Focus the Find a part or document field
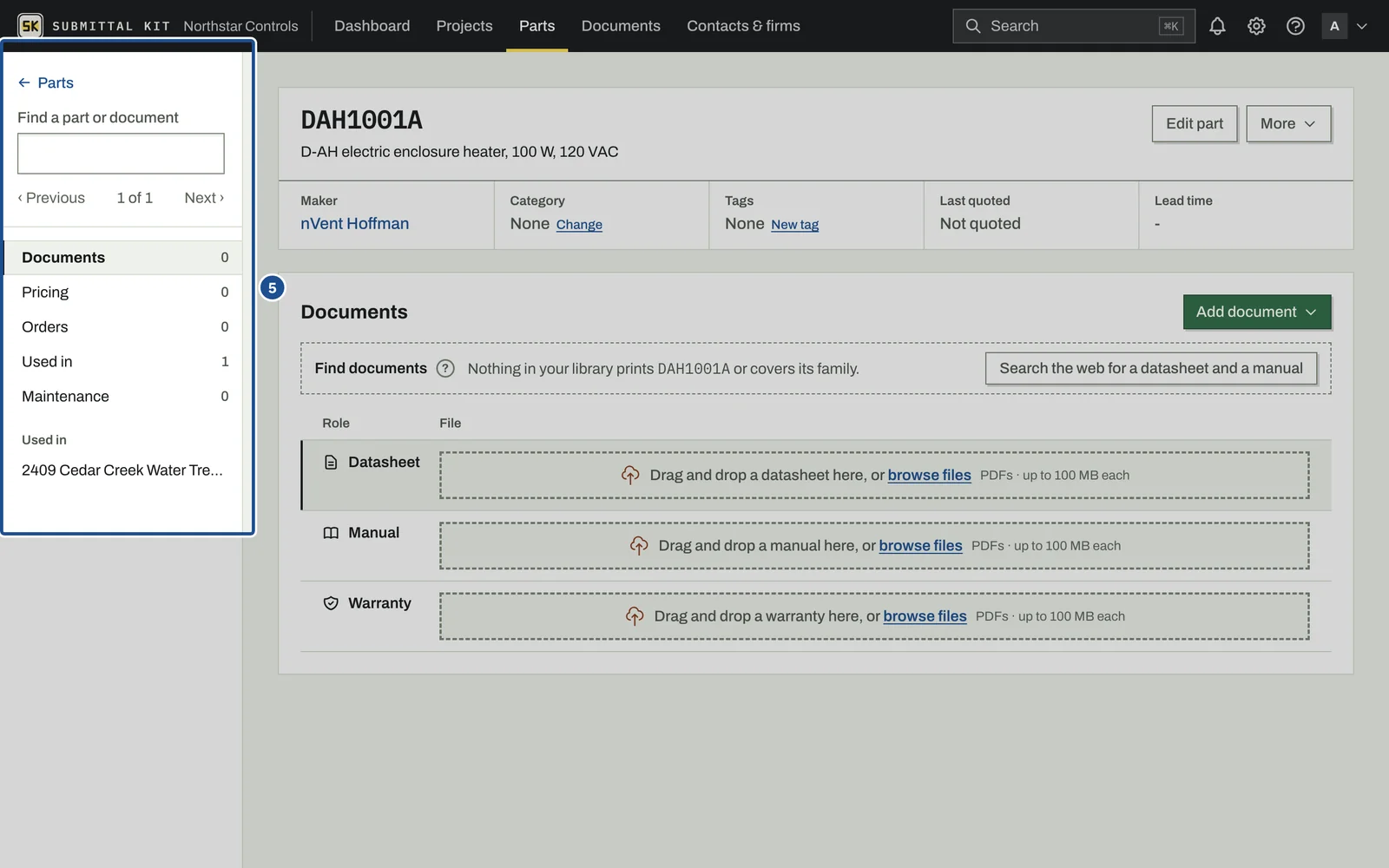1389x868 pixels. pyautogui.click(x=121, y=154)
